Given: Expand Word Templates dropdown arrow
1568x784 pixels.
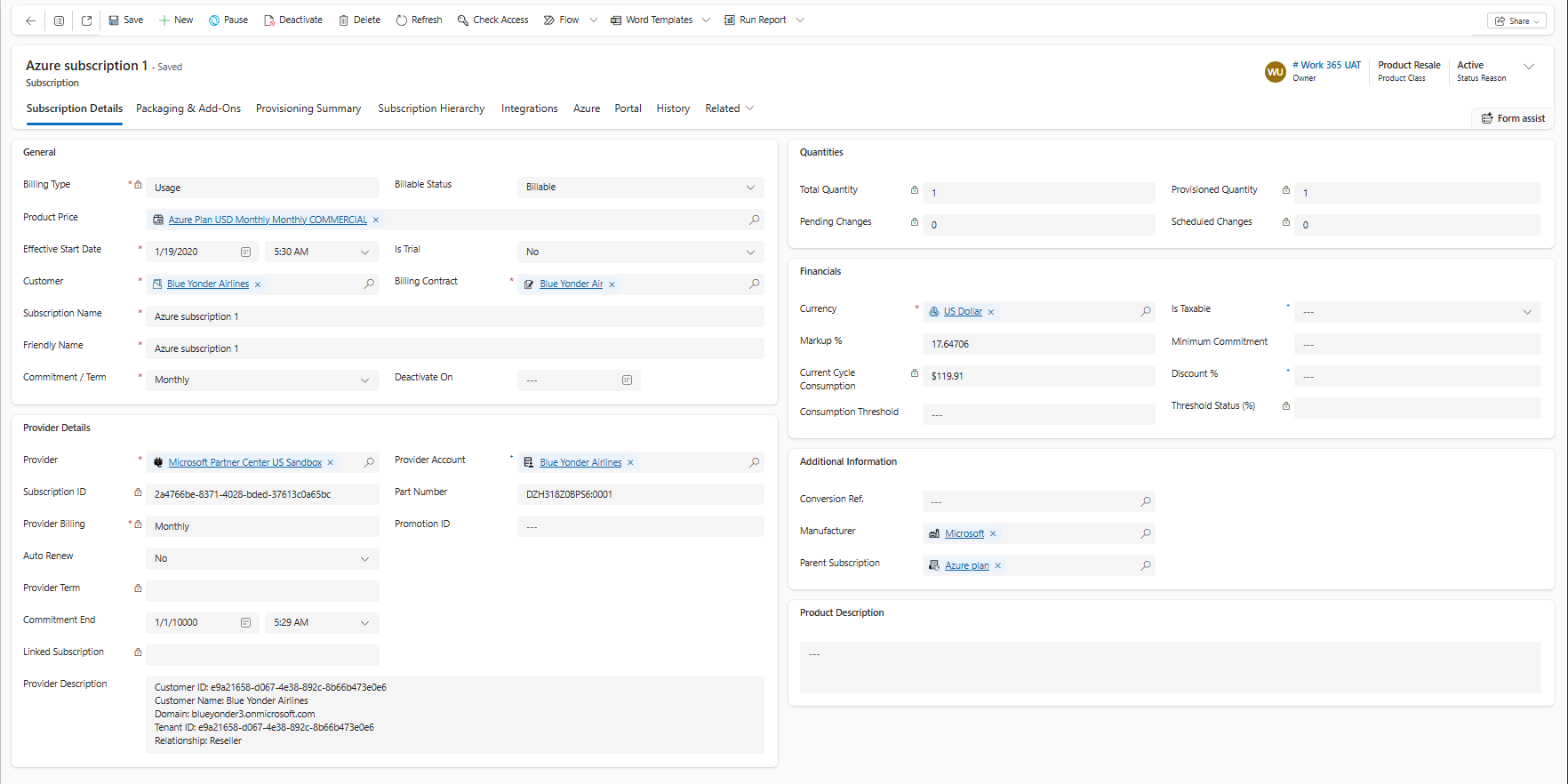Looking at the screenshot, I should (x=706, y=20).
